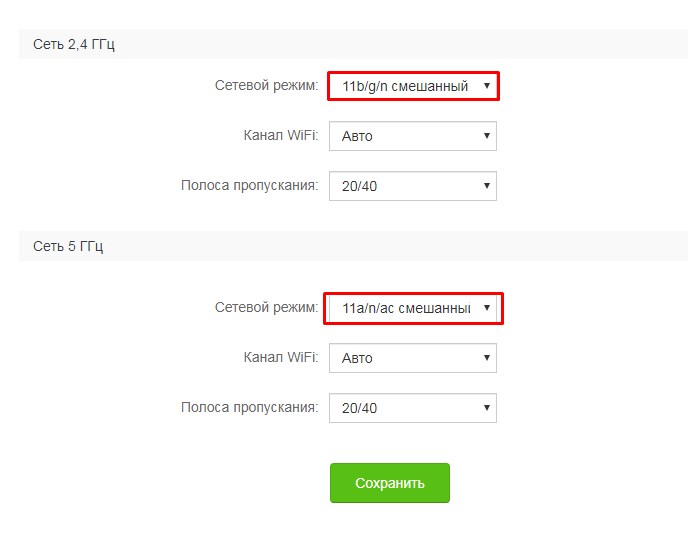Open the 2.4 GHz 'Сетевой режим' dropdown
This screenshot has width=688, height=543.
coord(412,86)
